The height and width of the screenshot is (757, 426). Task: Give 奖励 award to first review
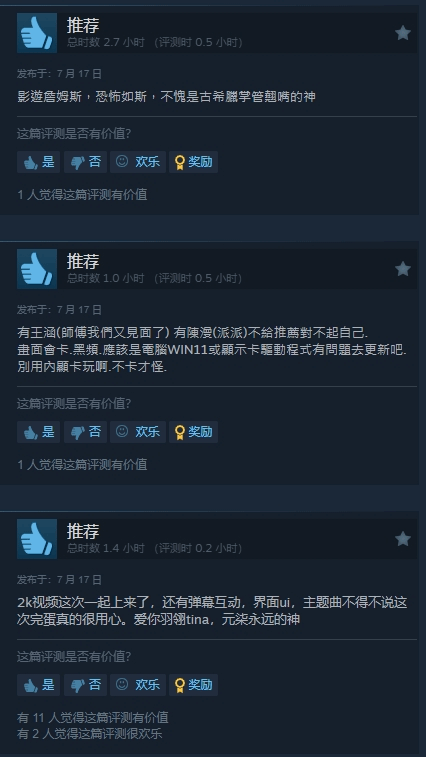(193, 162)
